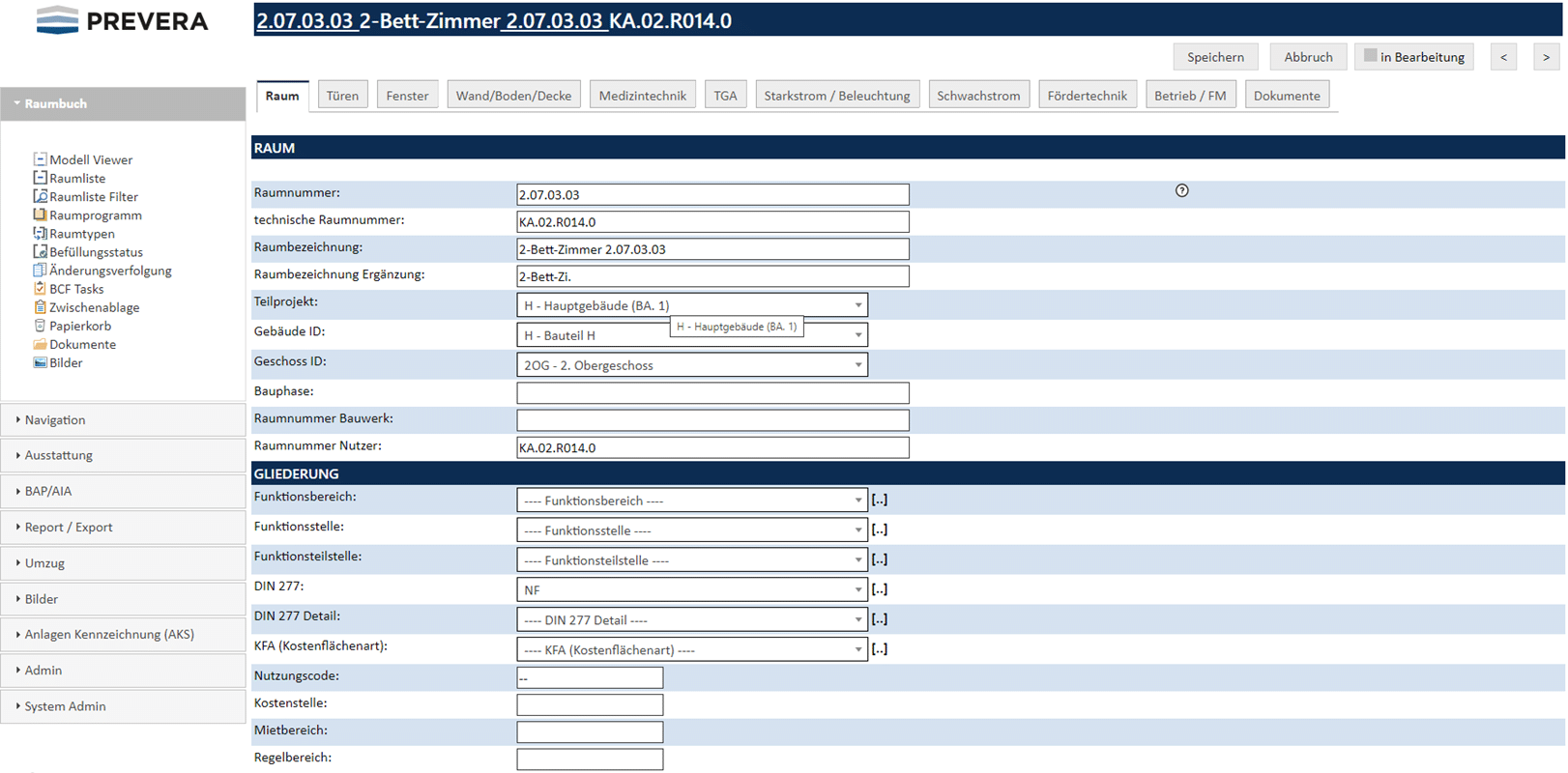Go to next room with > button
The width and height of the screenshot is (1568, 773).
click(x=1546, y=57)
